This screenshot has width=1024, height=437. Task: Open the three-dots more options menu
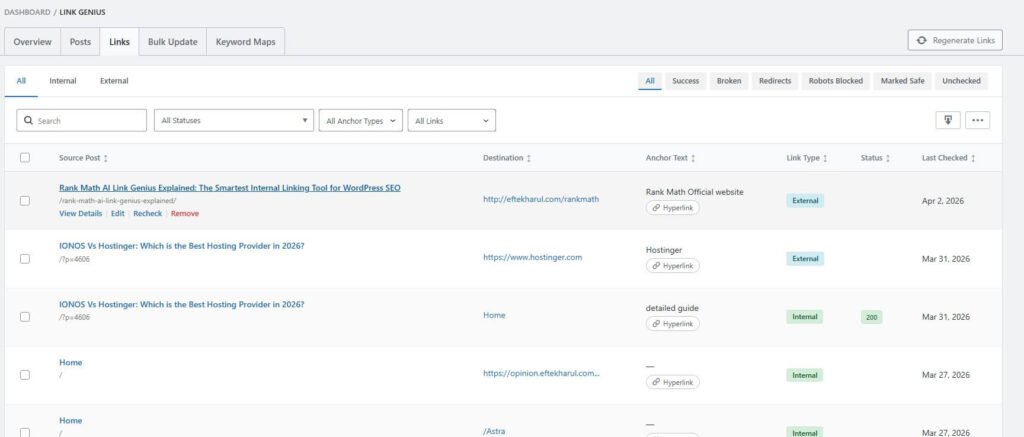tap(977, 120)
